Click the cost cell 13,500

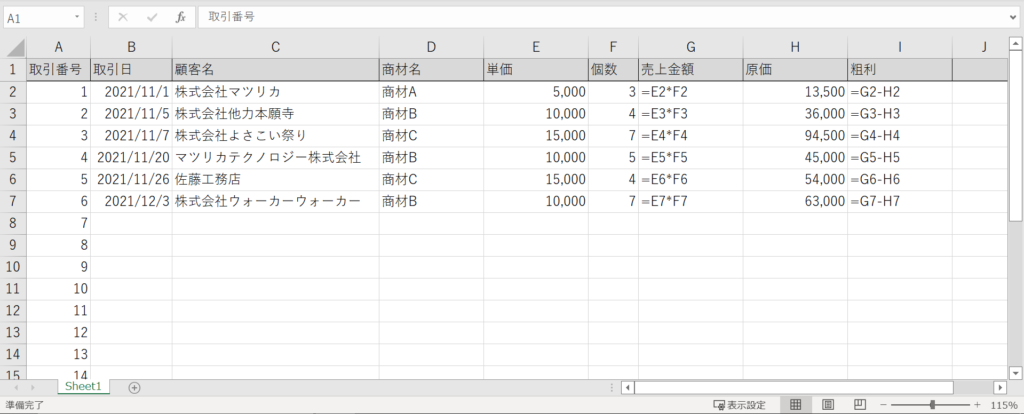795,92
